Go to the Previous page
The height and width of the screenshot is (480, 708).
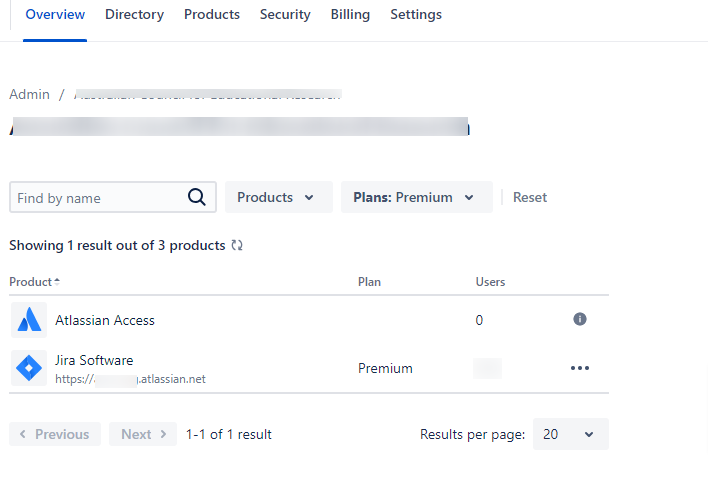[x=55, y=434]
